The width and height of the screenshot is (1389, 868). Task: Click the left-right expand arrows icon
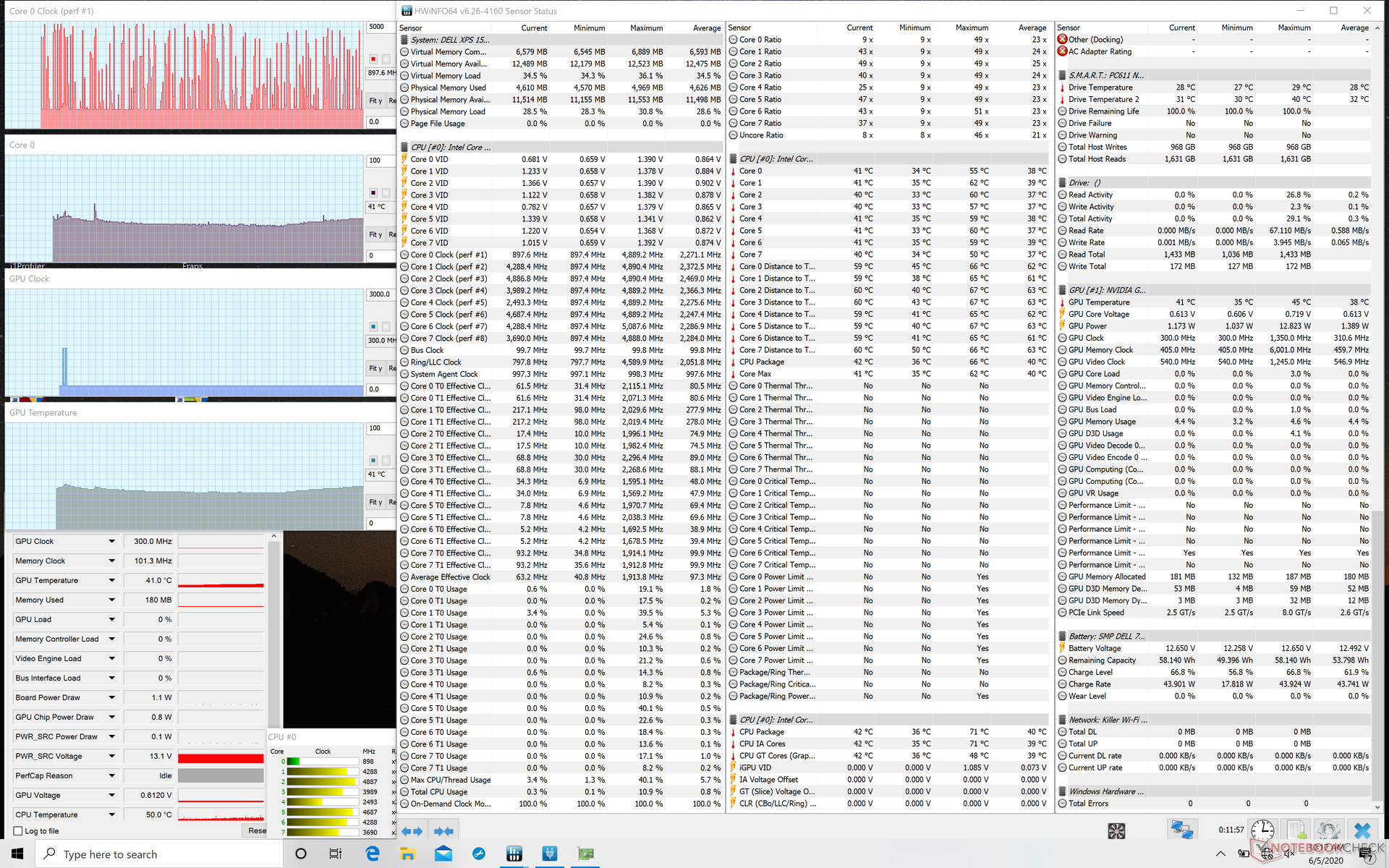(x=412, y=831)
